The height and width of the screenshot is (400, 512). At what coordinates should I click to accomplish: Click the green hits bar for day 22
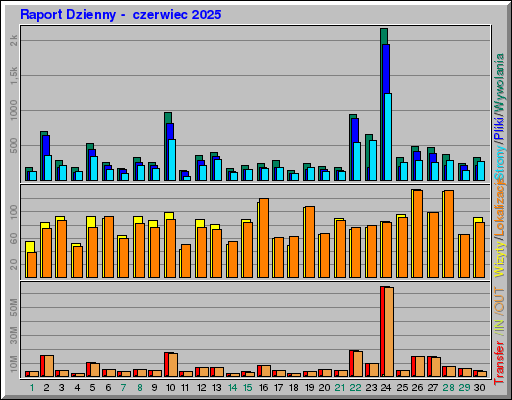coord(353,116)
